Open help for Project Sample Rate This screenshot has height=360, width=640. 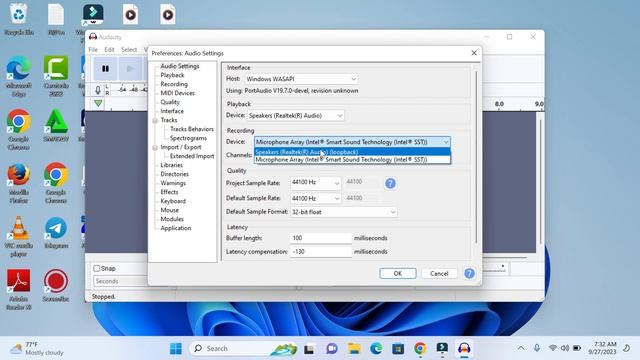[390, 183]
